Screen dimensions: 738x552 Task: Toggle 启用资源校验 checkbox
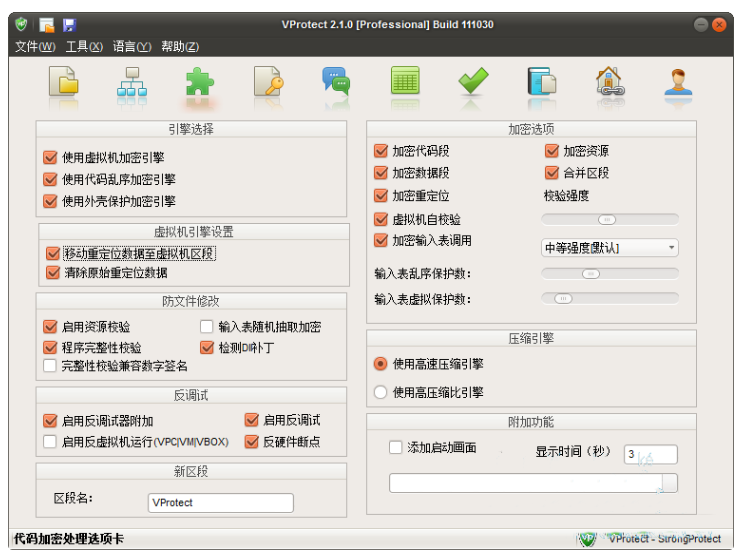coord(50,327)
